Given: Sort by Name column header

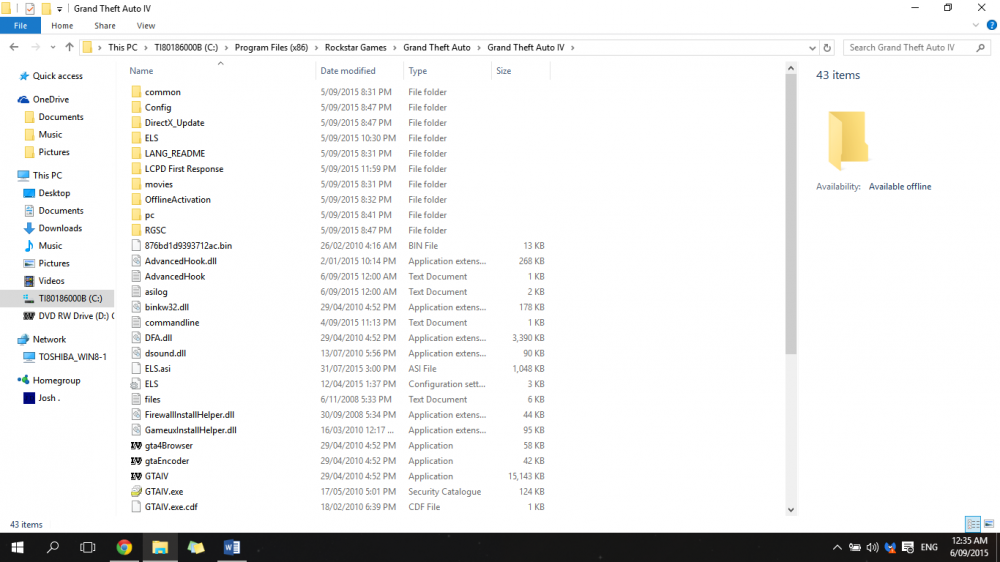Looking at the screenshot, I should (141, 71).
